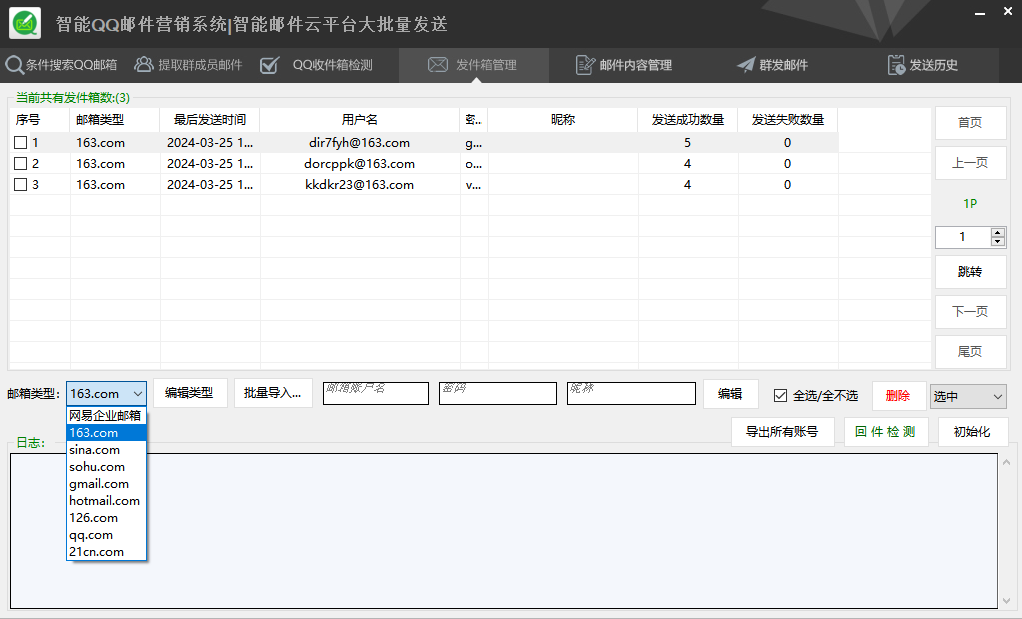Click the paper plane icon of 群发邮件
The image size is (1022, 619).
(x=746, y=65)
